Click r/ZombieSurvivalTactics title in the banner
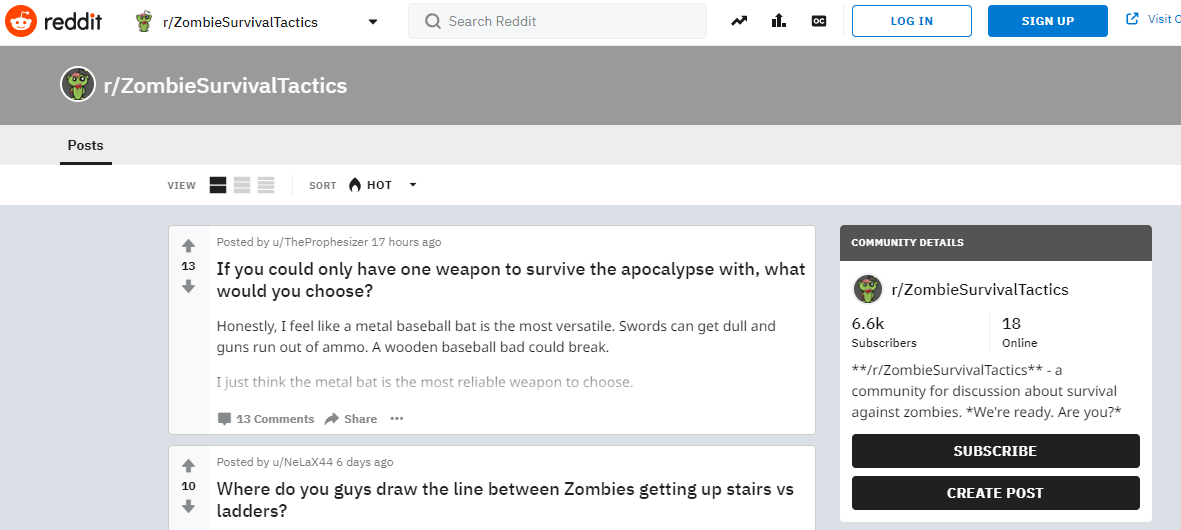Image resolution: width=1181 pixels, height=530 pixels. (x=225, y=85)
